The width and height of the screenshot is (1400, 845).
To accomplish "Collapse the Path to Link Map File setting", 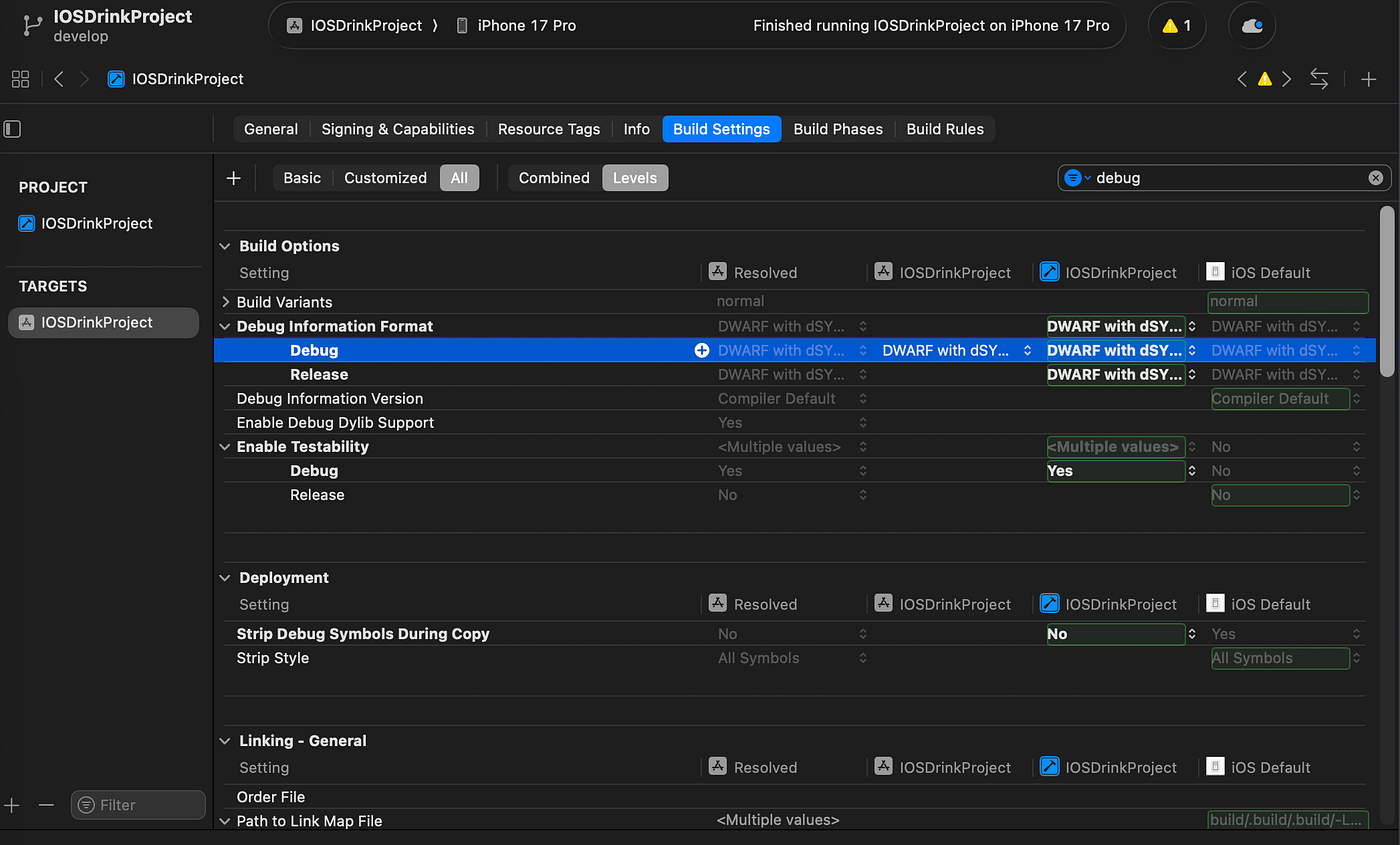I will click(x=225, y=821).
